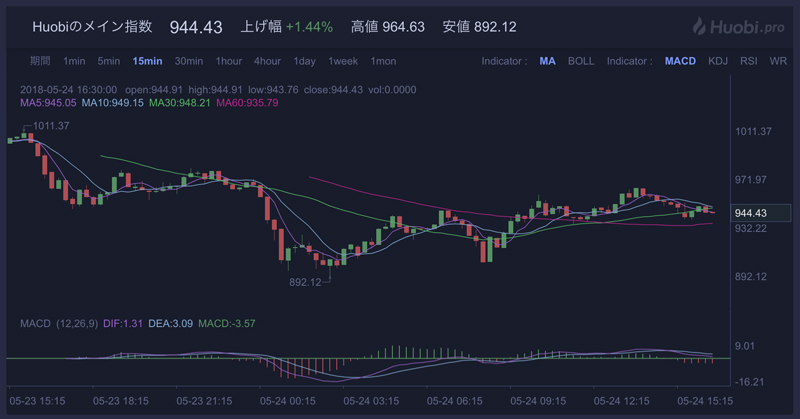Click the close:944.43 OHLC readout
Image resolution: width=800 pixels, height=419 pixels.
click(x=333, y=90)
